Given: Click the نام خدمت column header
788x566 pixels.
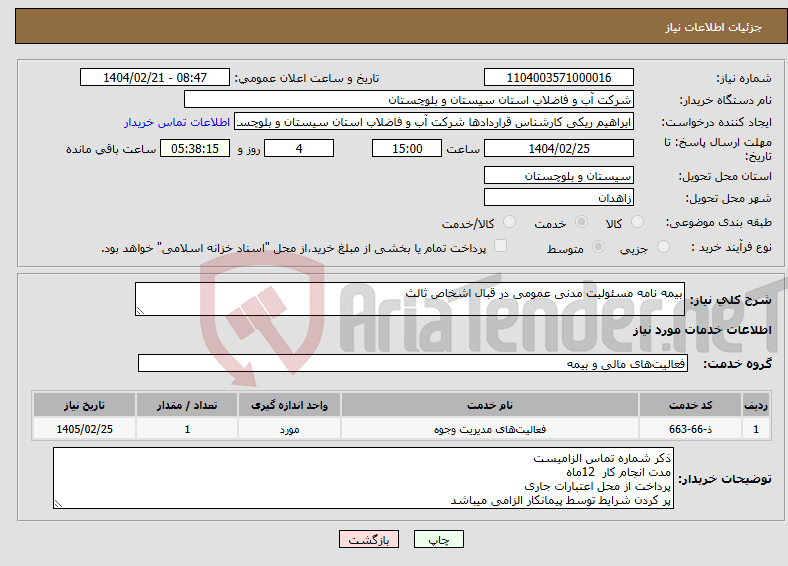Looking at the screenshot, I should (489, 405).
